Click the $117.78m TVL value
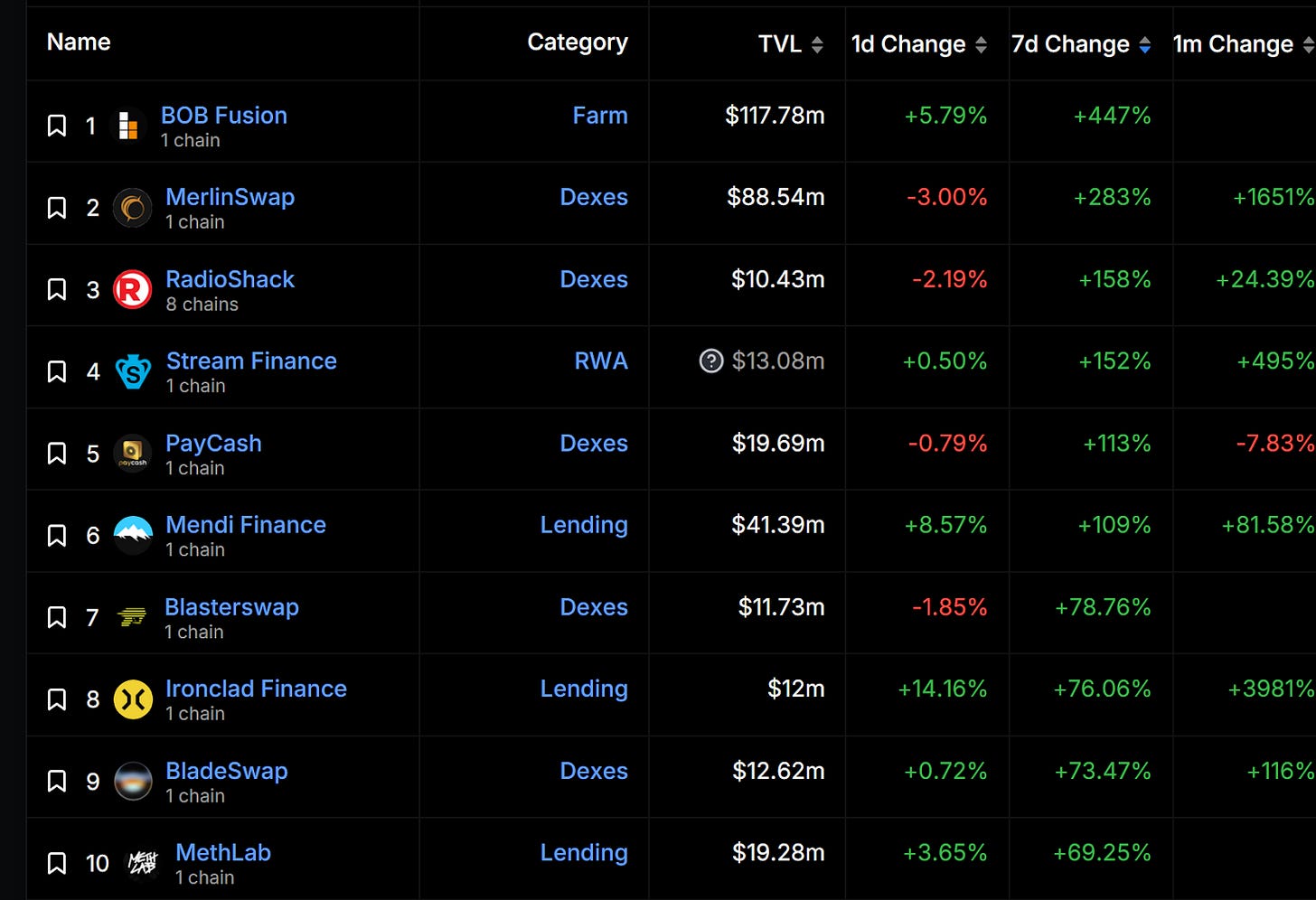1316x900 pixels. 775,116
